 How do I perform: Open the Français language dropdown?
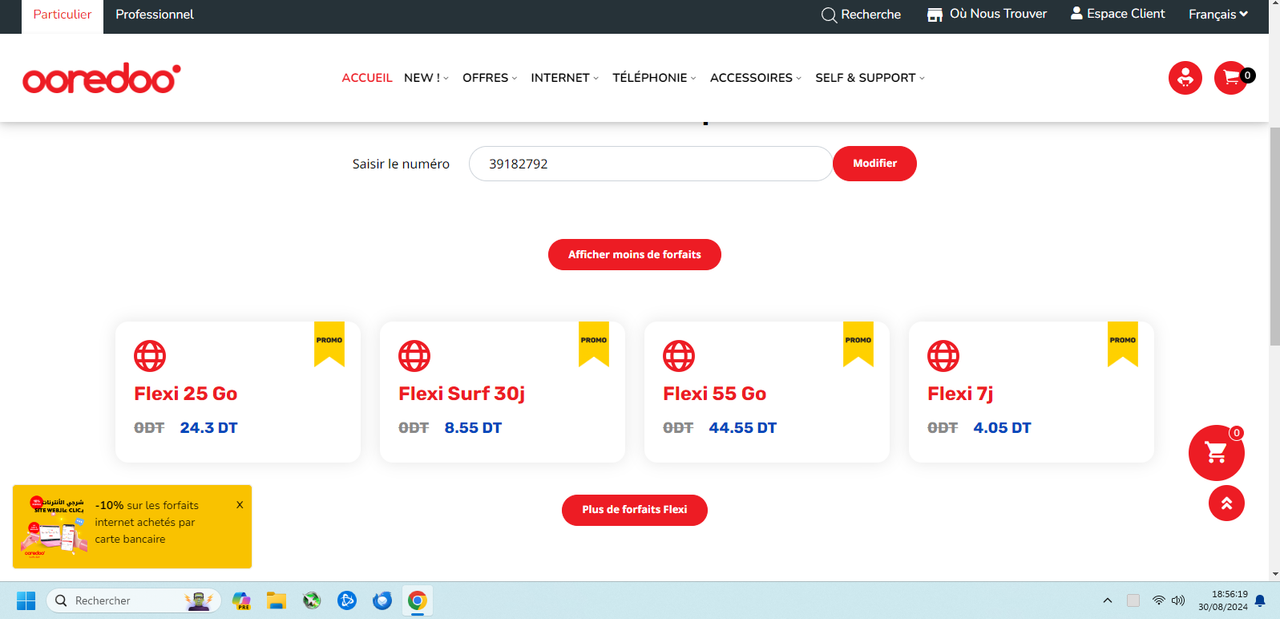[1218, 14]
